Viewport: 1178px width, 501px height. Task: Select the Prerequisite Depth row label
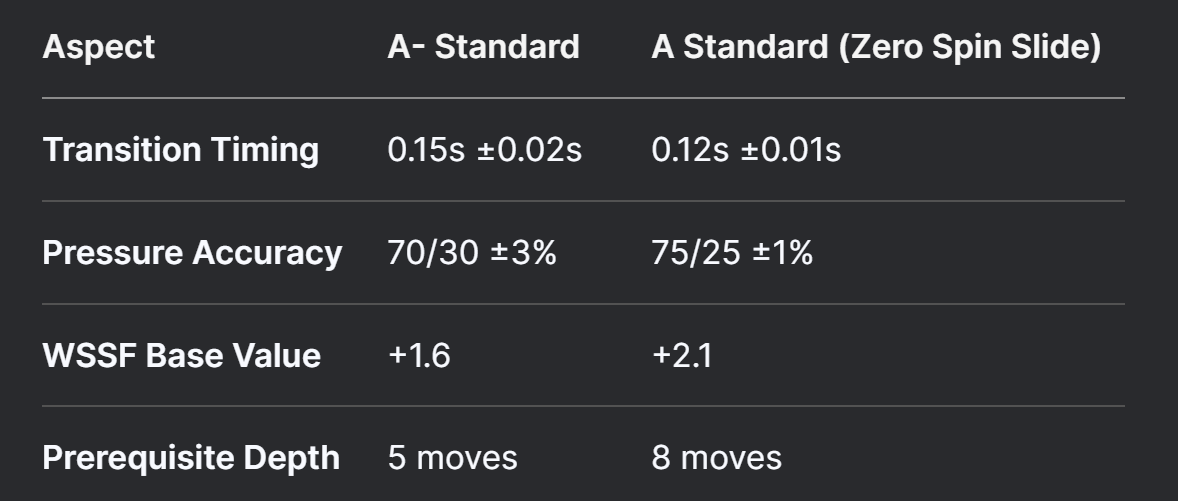191,458
